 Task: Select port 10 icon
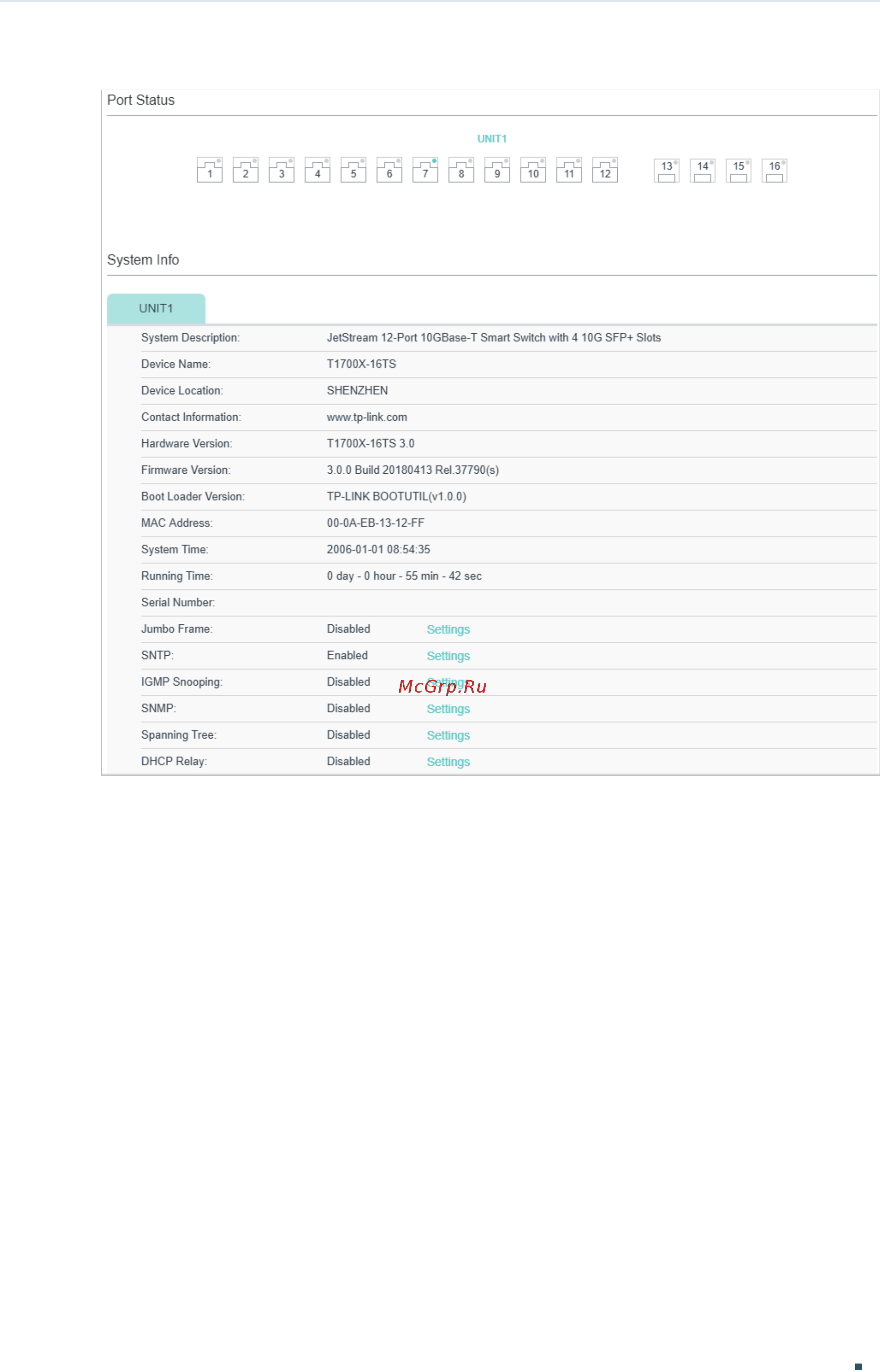pyautogui.click(x=533, y=169)
